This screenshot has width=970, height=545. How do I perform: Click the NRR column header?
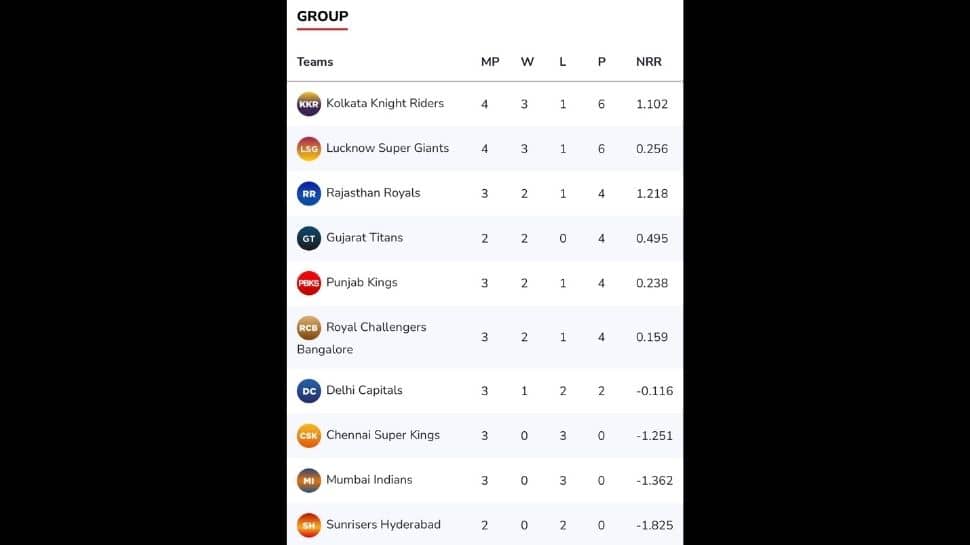[648, 62]
